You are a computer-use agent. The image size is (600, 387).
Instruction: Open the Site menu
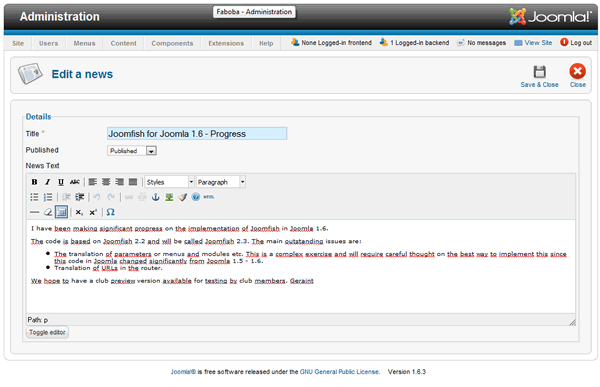point(18,43)
